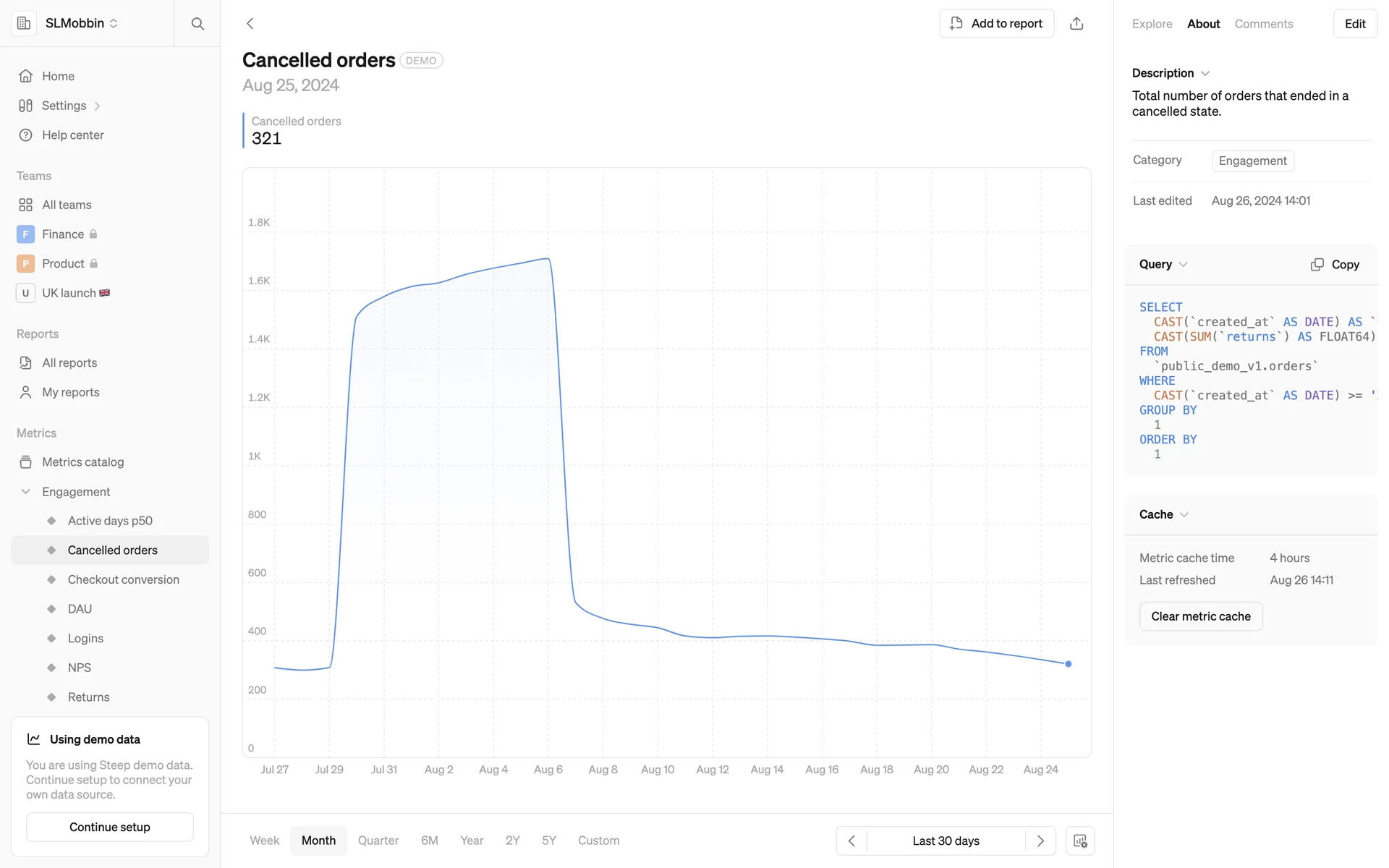
Task: Open the SLMobbin workspace switcher
Action: (82, 23)
